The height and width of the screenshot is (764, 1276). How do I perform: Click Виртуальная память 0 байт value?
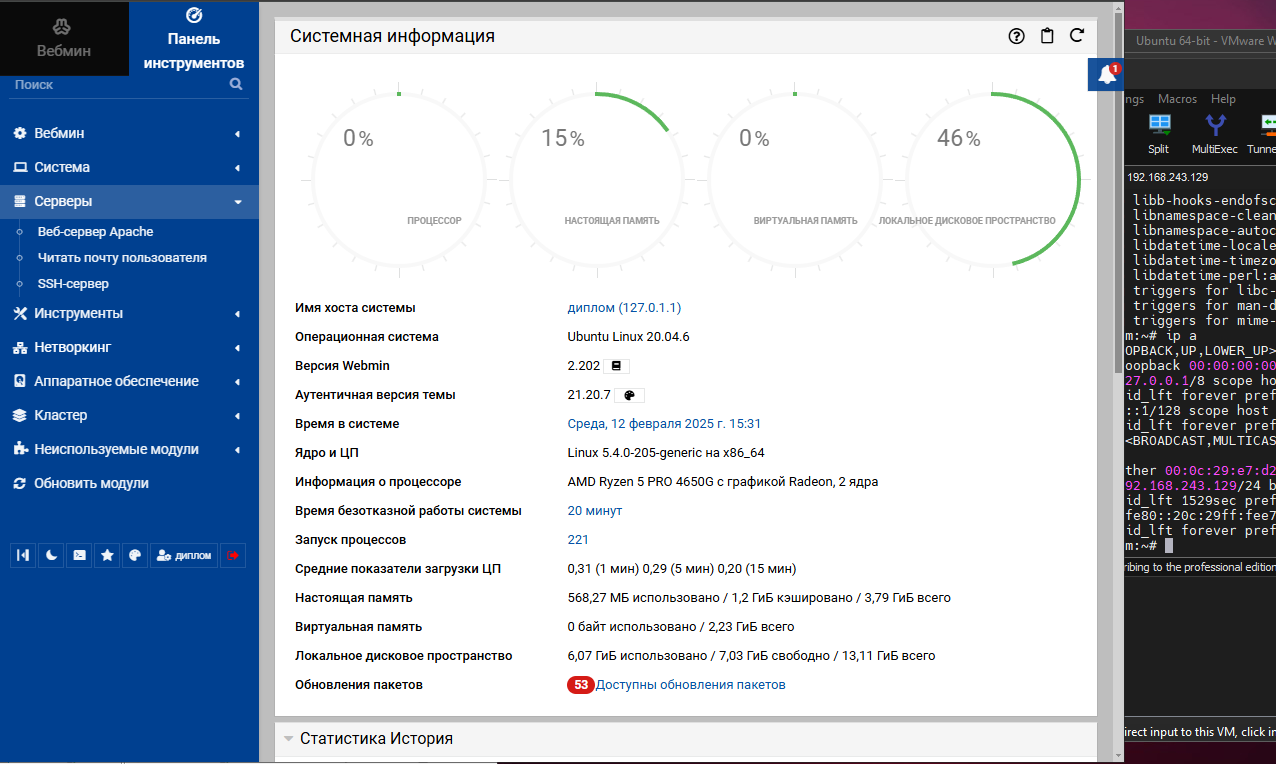(681, 627)
